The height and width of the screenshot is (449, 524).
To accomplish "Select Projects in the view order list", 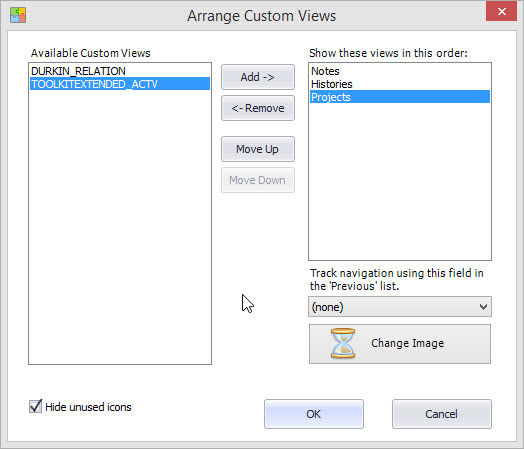I will pos(400,97).
